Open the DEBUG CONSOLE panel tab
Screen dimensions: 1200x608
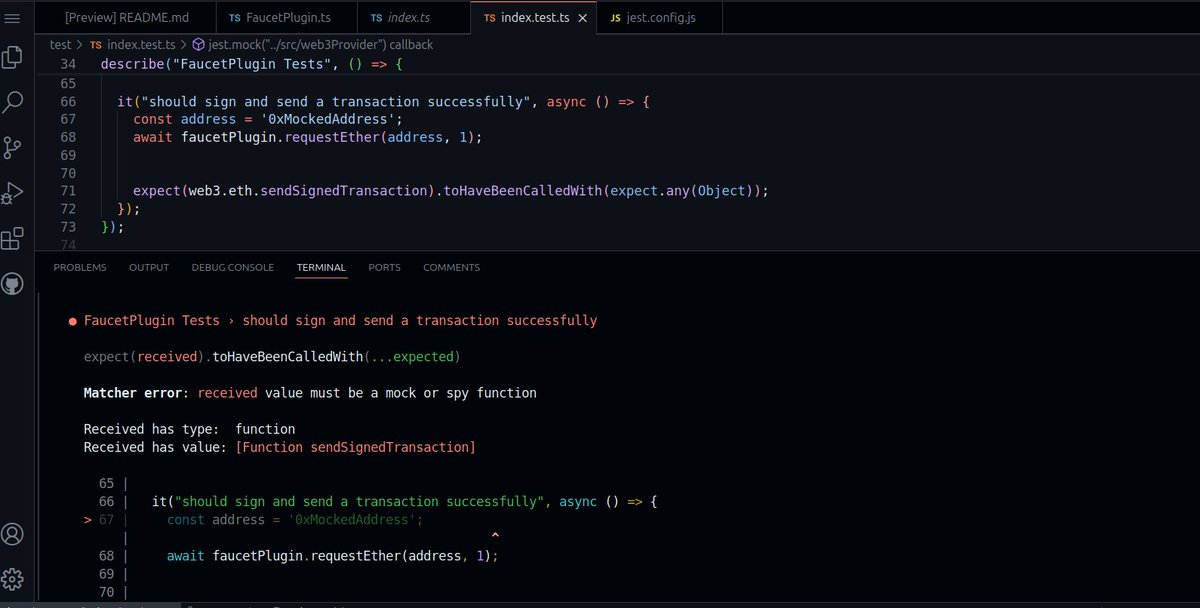(233, 267)
